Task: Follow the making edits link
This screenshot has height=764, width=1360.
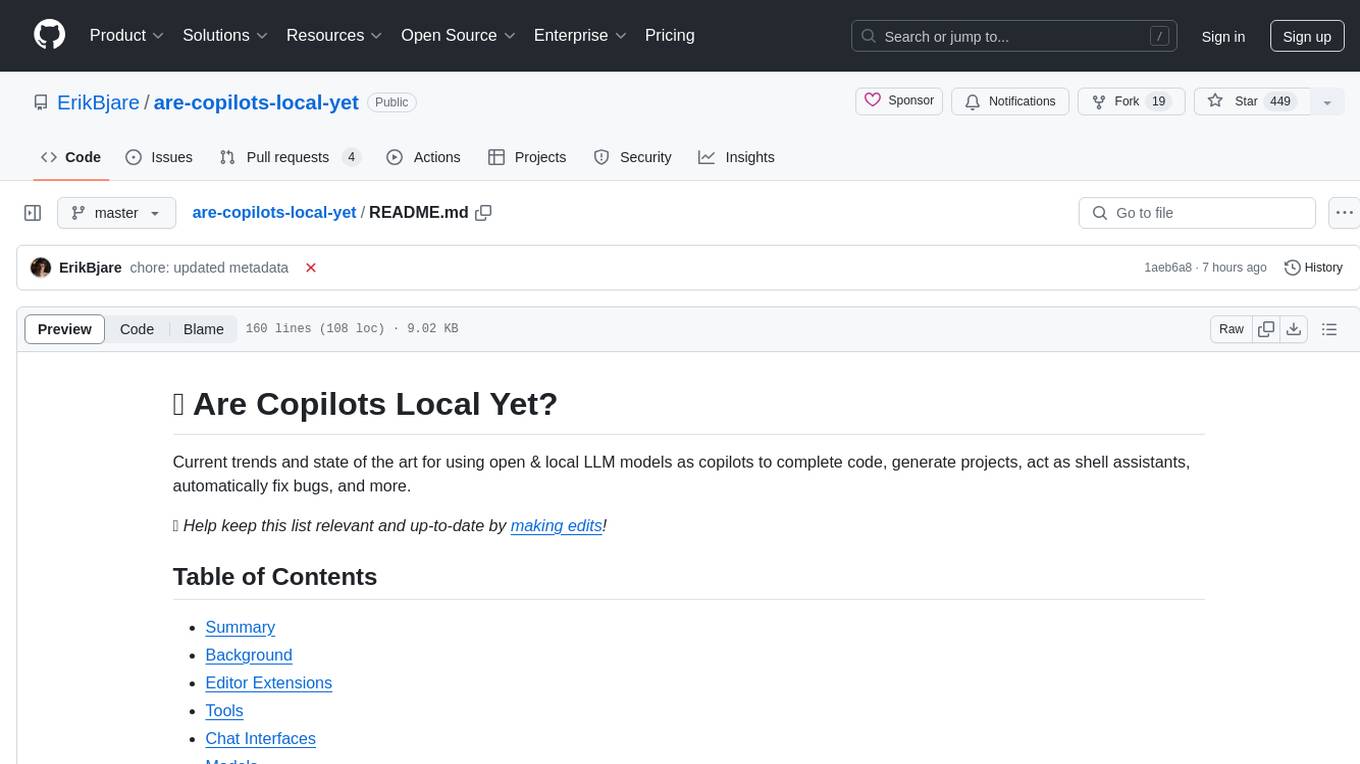Action: coord(557,525)
